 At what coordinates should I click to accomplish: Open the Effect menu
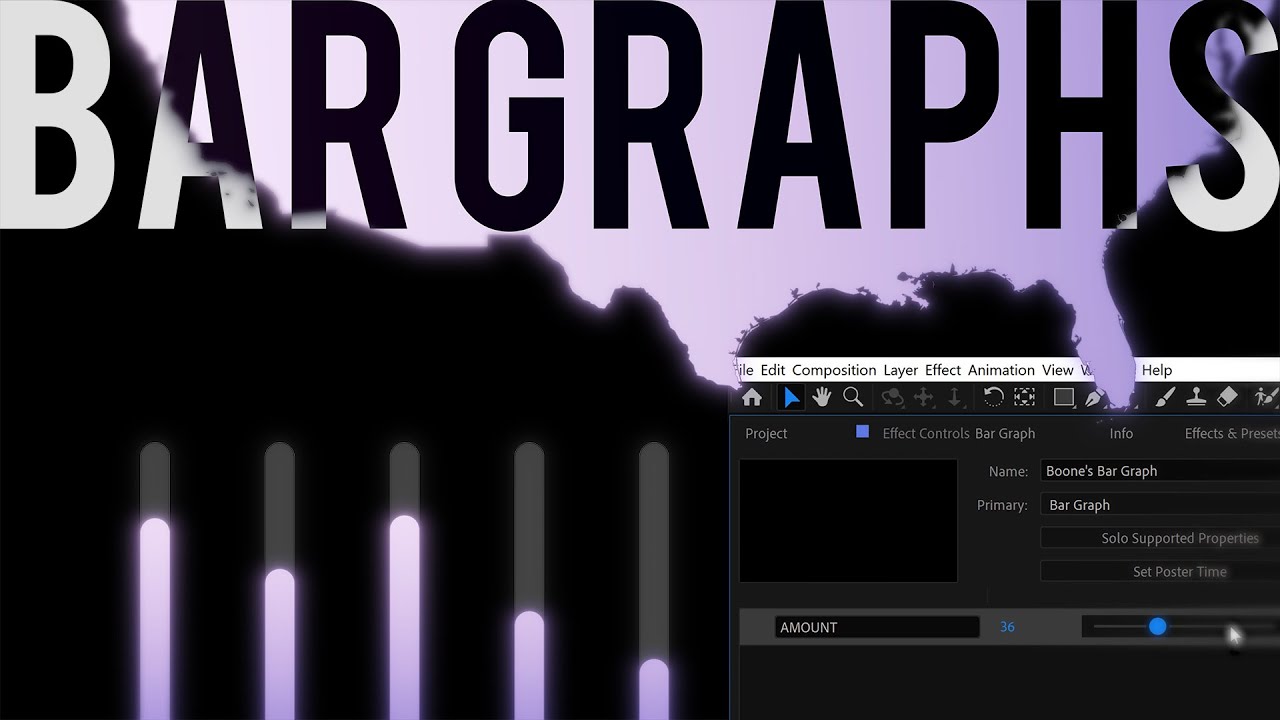[x=943, y=370]
